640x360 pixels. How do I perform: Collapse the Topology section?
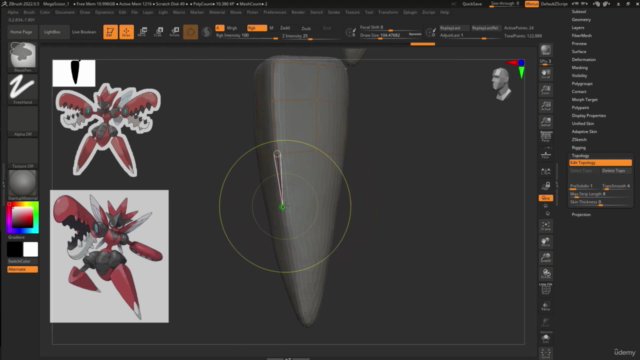[580, 156]
